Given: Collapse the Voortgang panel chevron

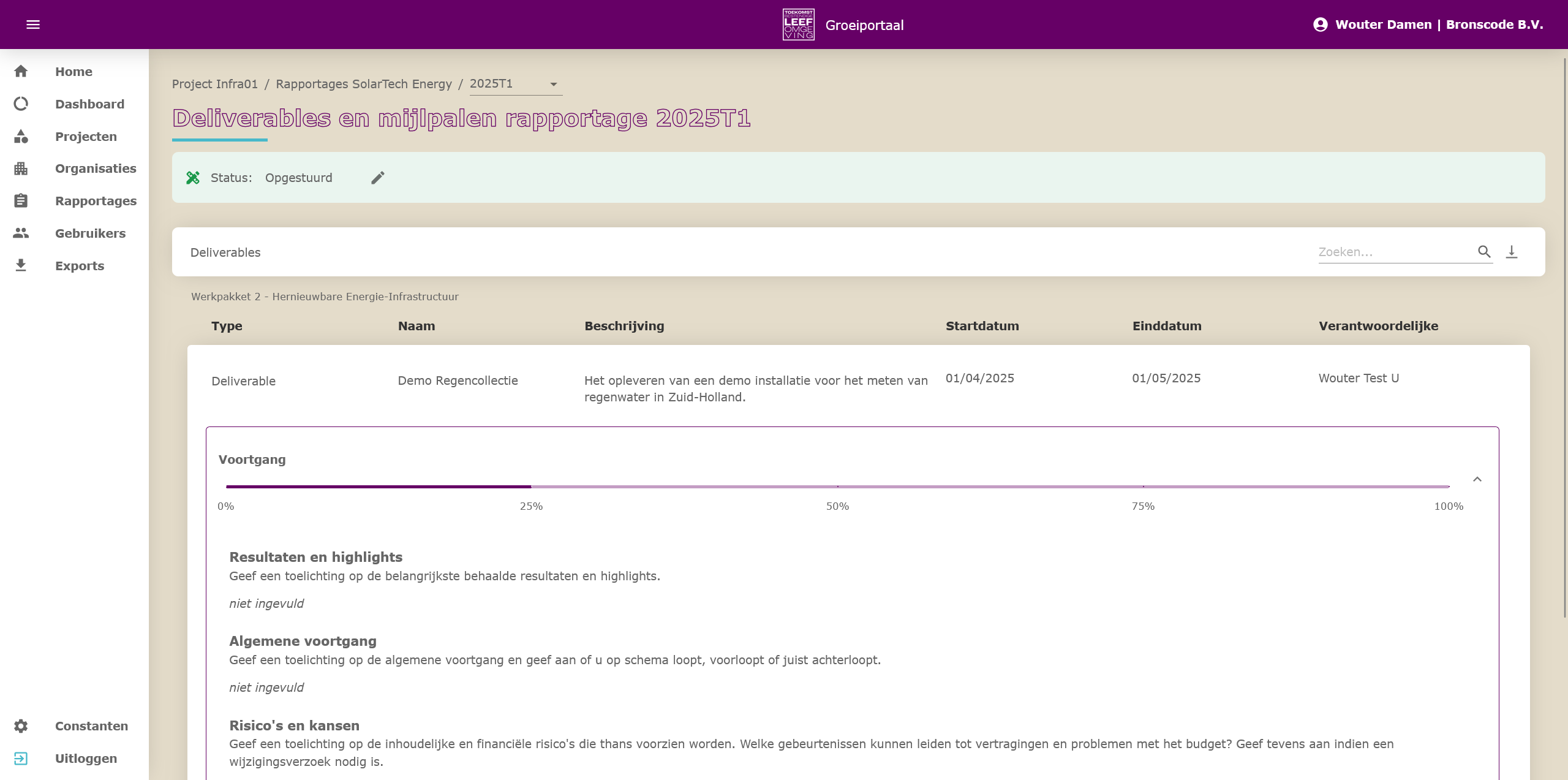Looking at the screenshot, I should [x=1477, y=479].
